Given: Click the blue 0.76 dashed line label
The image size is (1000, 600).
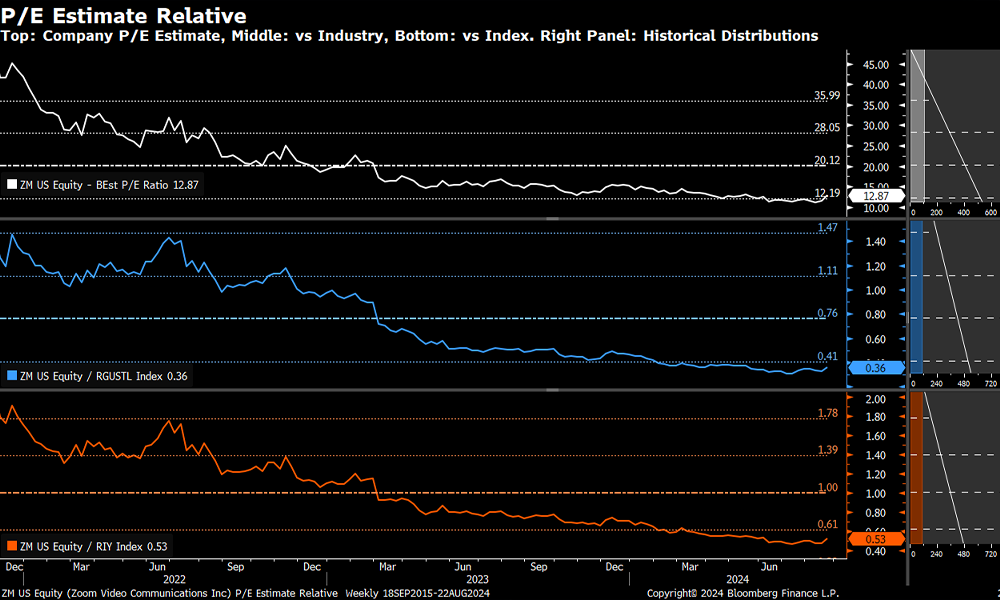Looking at the screenshot, I should click(x=828, y=313).
